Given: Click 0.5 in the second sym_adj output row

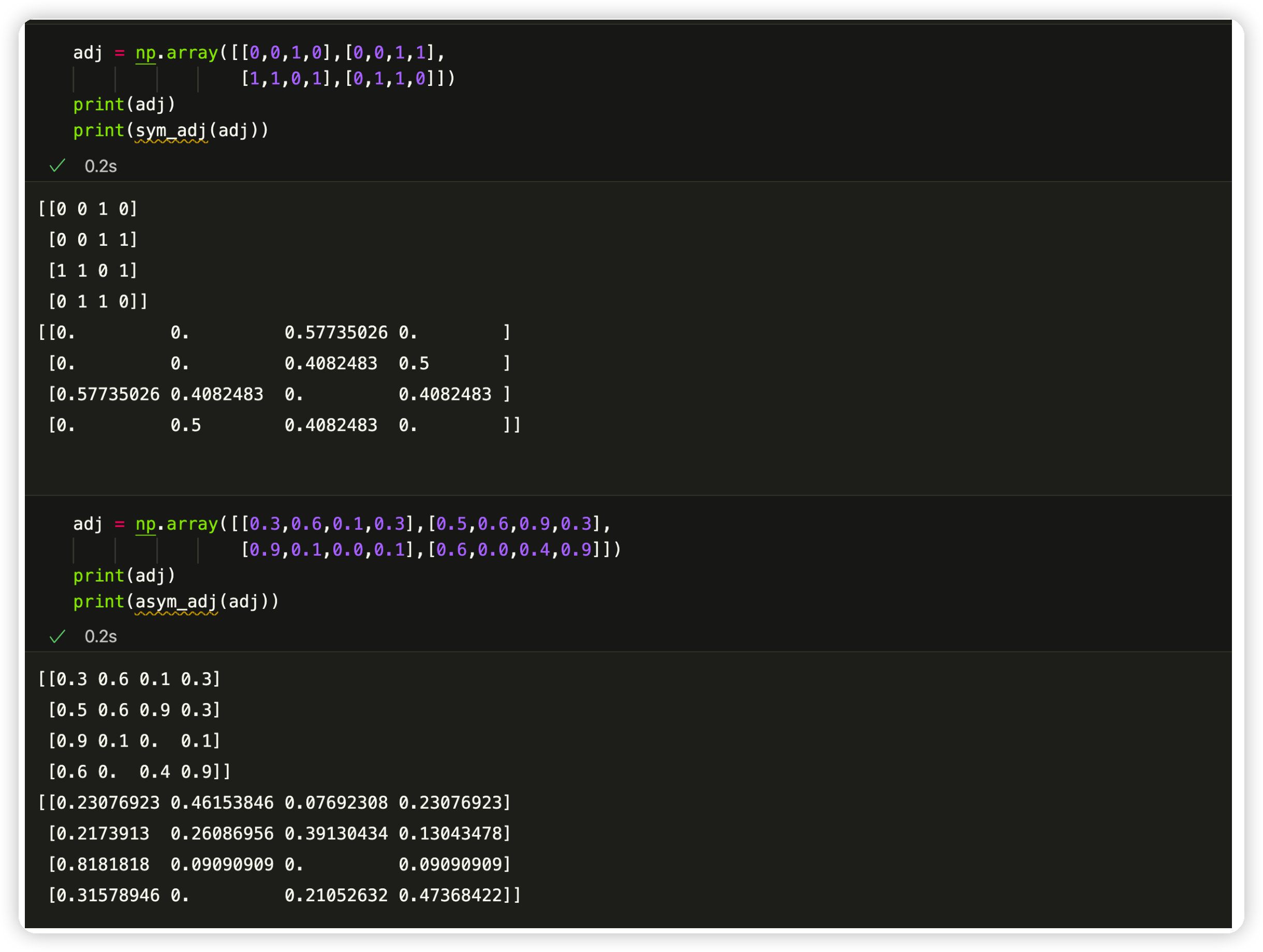Looking at the screenshot, I should (414, 364).
